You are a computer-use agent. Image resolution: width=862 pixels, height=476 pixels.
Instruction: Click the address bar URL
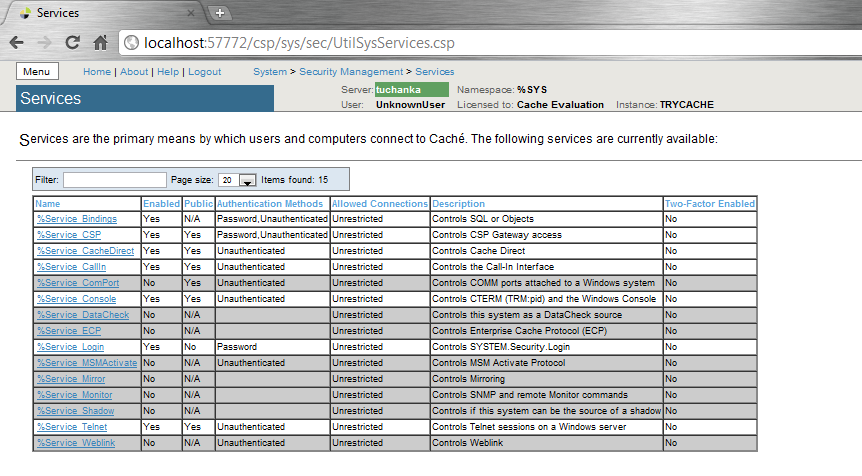[300, 43]
